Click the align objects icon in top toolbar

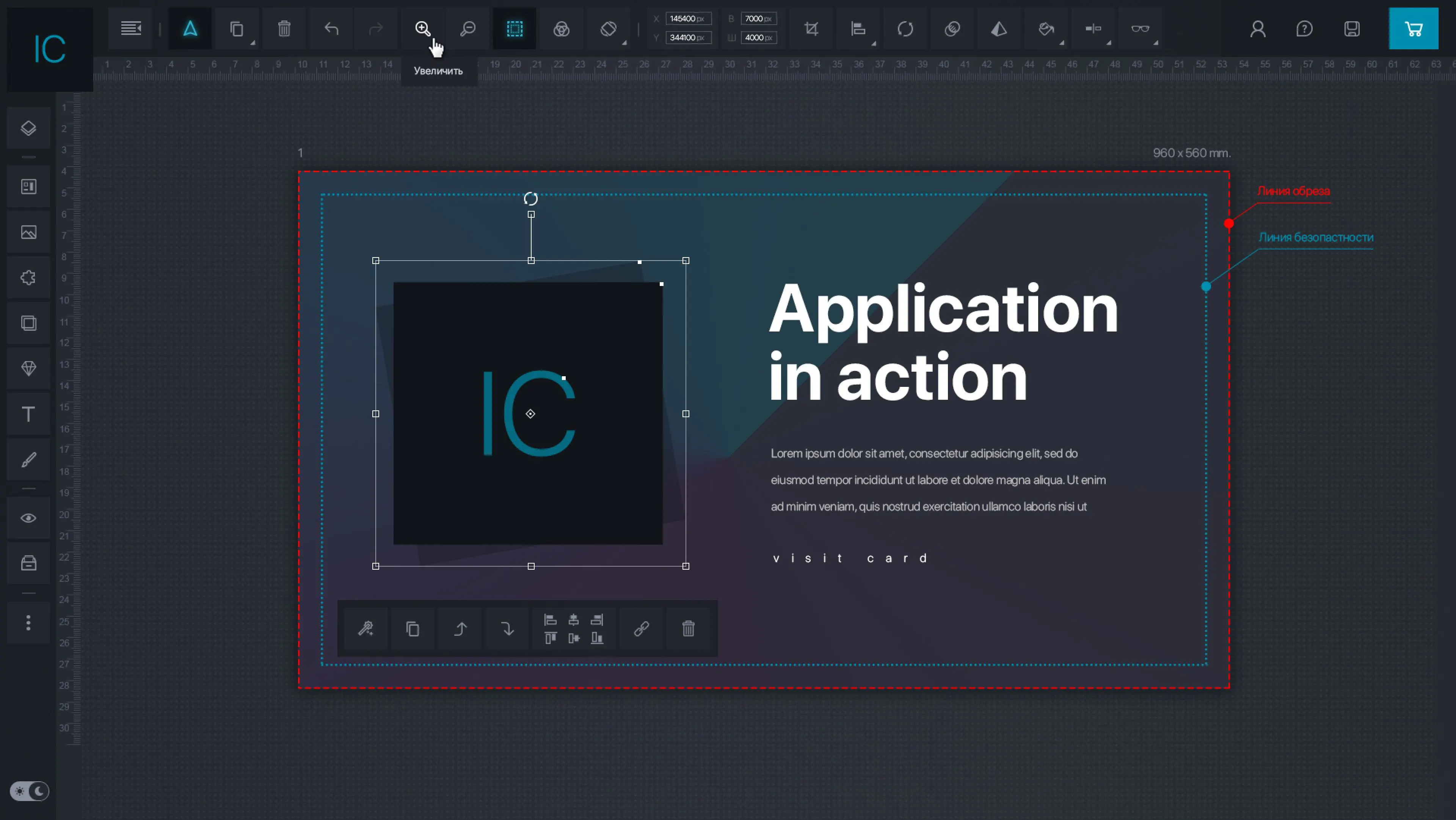click(x=858, y=28)
